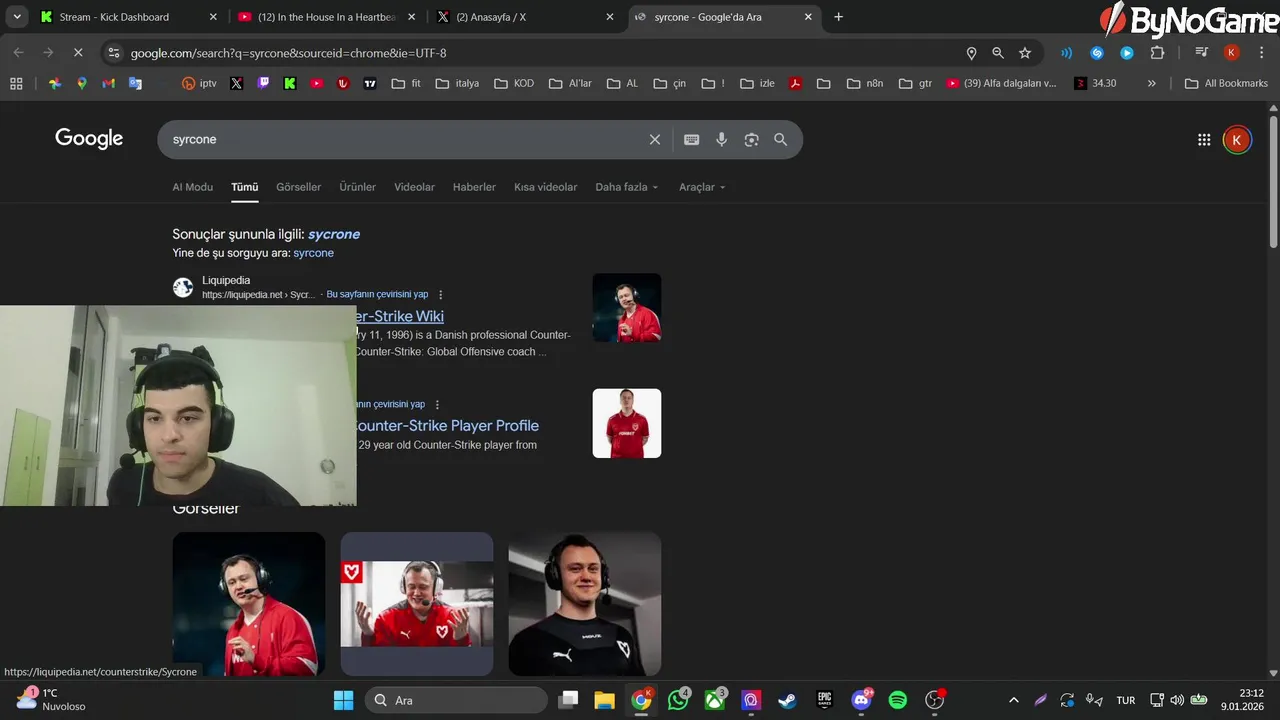The width and height of the screenshot is (1280, 720).
Task: Open the Twitch bookmark icon
Action: [263, 83]
